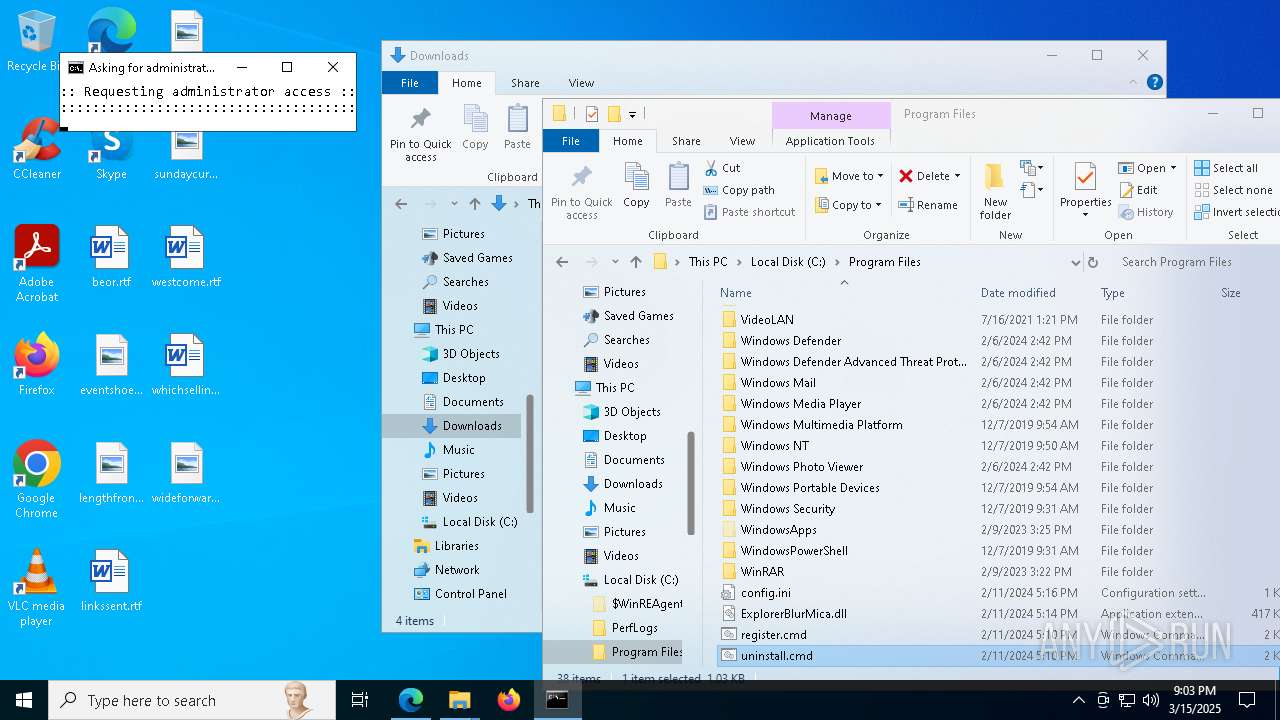Click Cut in Program Files ribbon
1280x720 pixels.
coord(722,168)
